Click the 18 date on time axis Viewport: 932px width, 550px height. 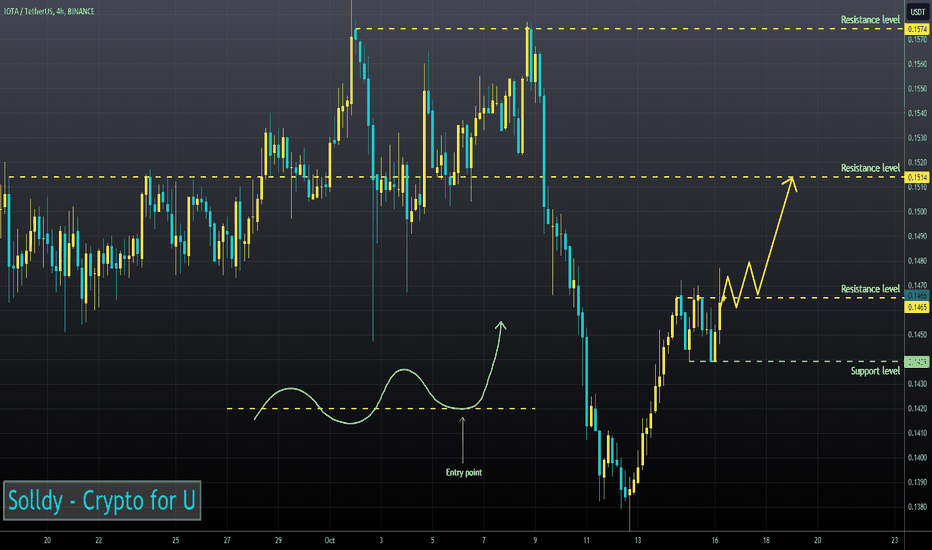766,540
